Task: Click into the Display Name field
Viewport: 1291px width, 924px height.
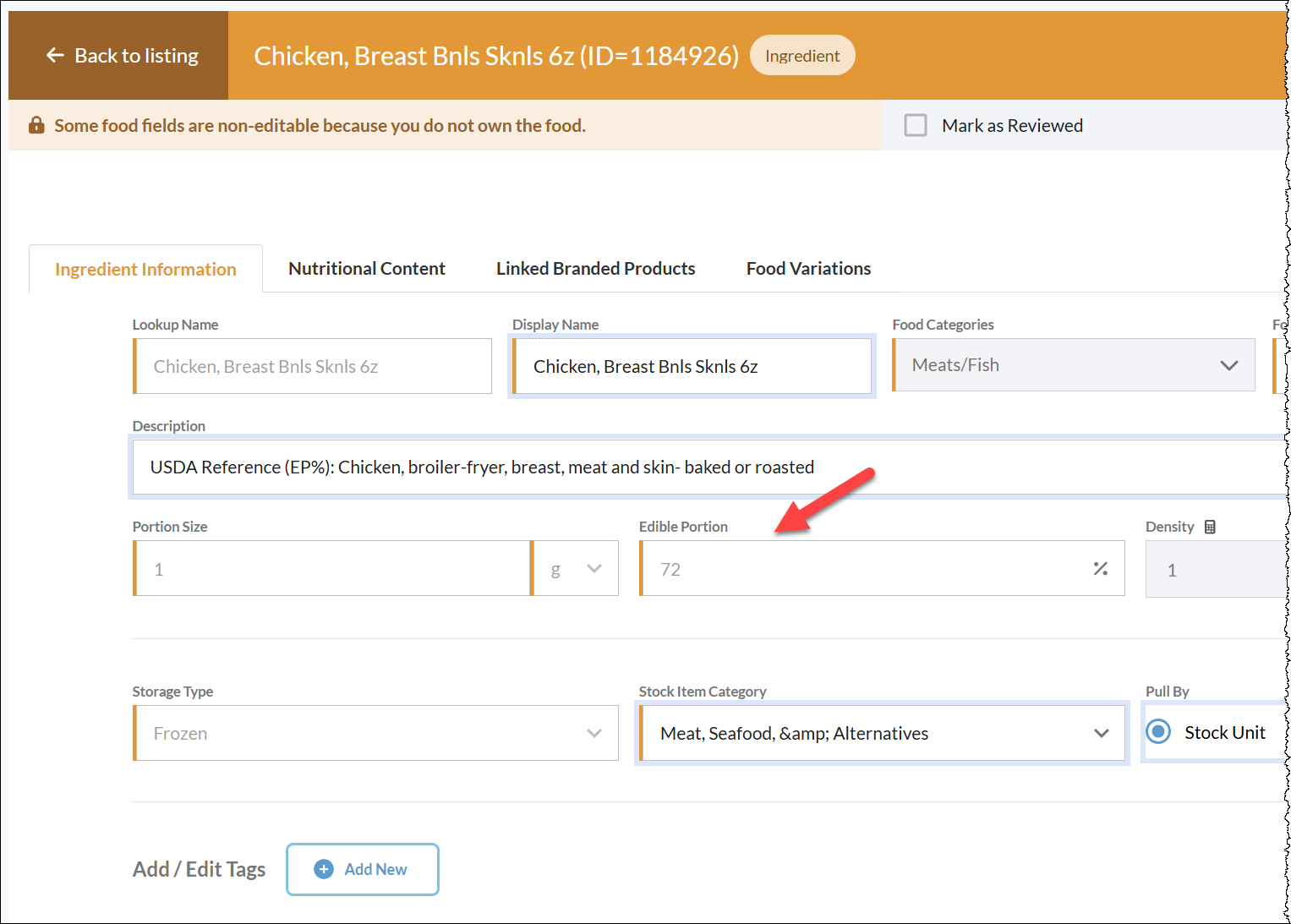Action: [692, 367]
